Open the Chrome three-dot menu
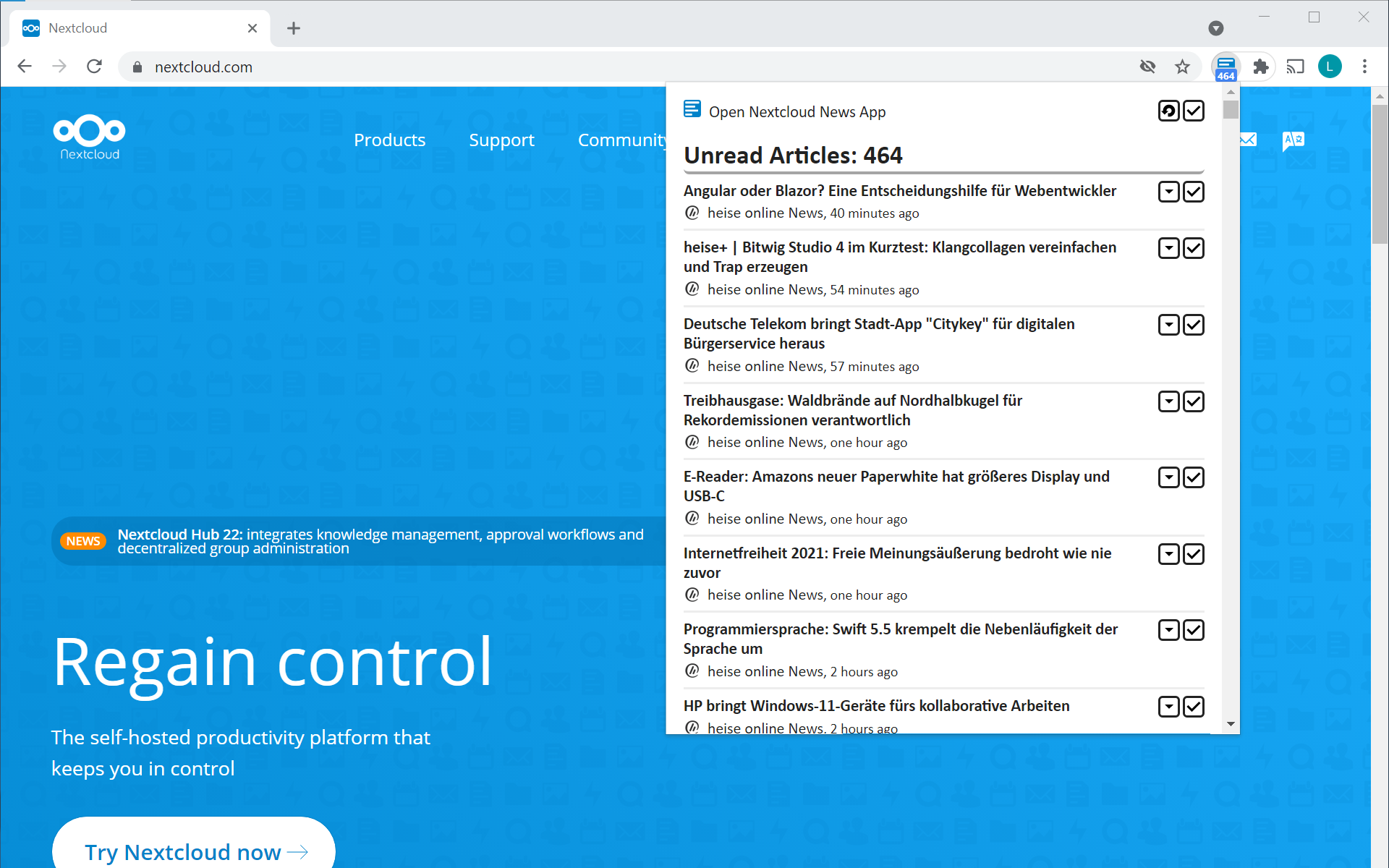The image size is (1389, 868). pyautogui.click(x=1364, y=67)
